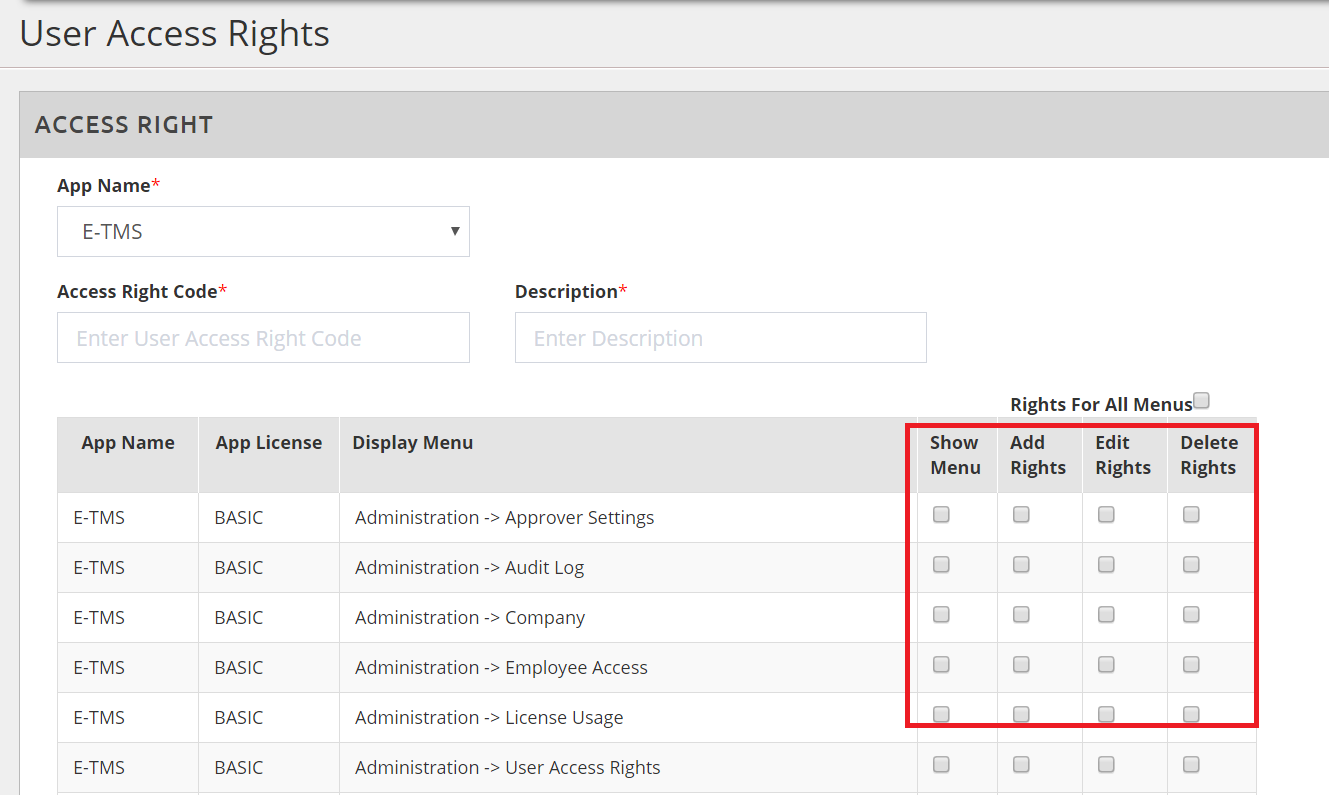Check Show Menu for Approver Settings

(x=941, y=515)
